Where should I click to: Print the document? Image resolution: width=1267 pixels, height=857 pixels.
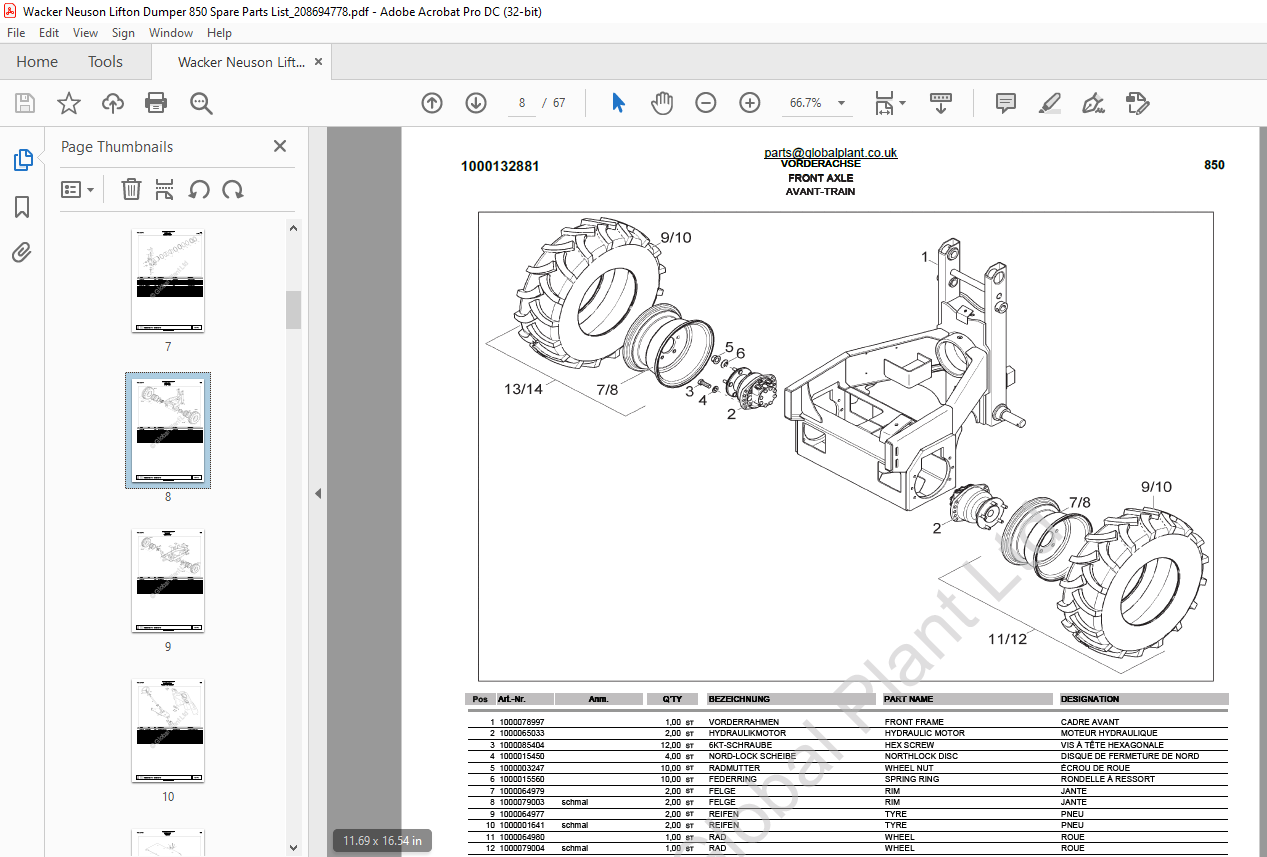(156, 103)
